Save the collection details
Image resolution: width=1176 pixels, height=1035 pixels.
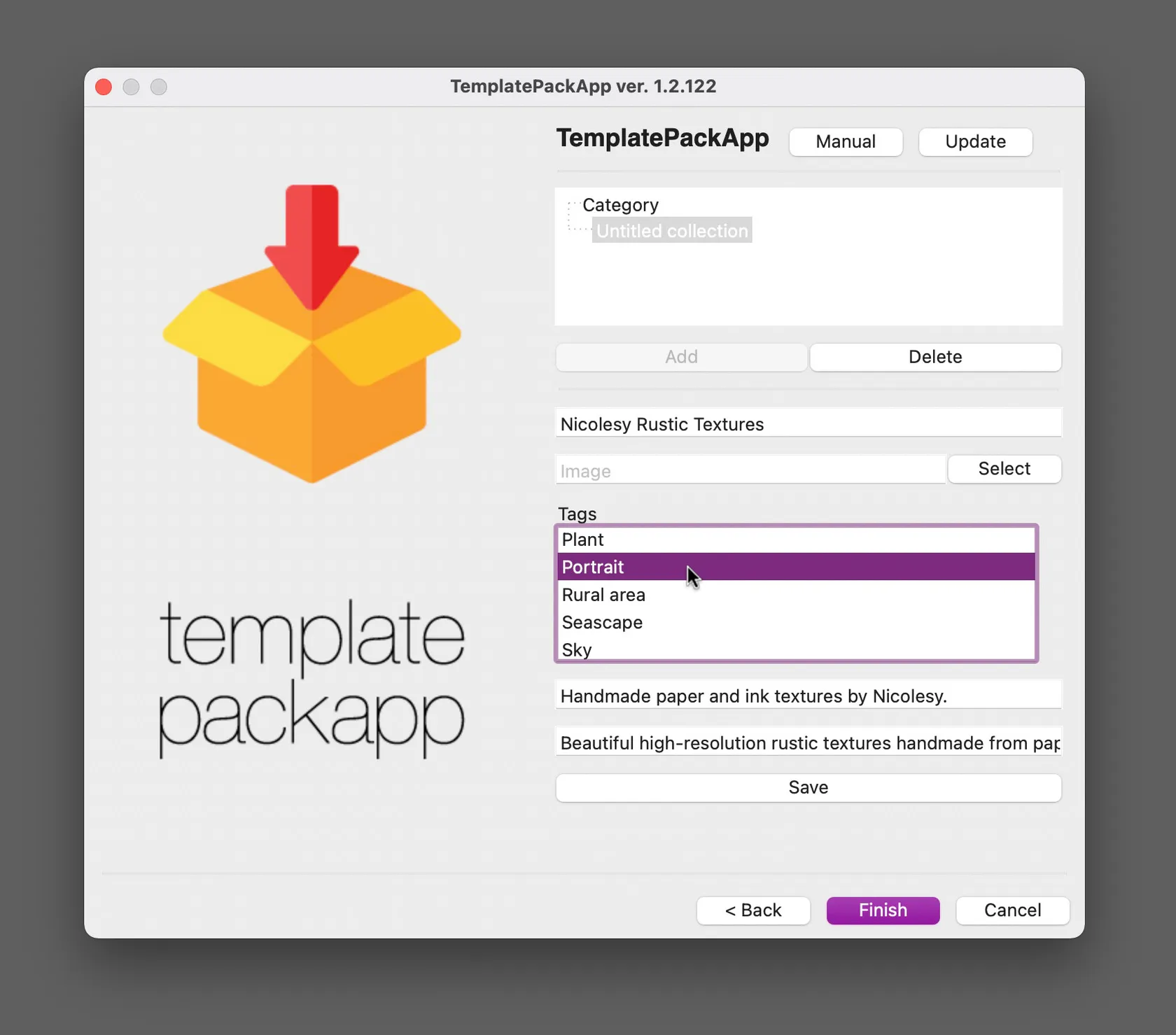808,788
